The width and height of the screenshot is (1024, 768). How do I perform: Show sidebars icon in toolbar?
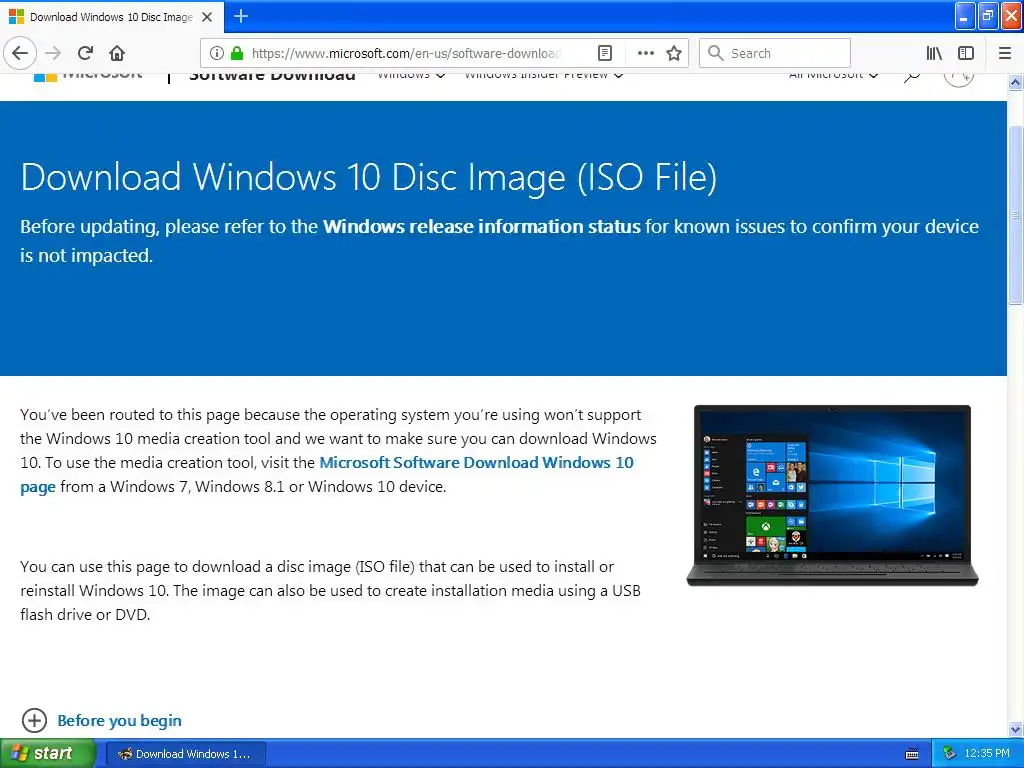click(x=966, y=53)
